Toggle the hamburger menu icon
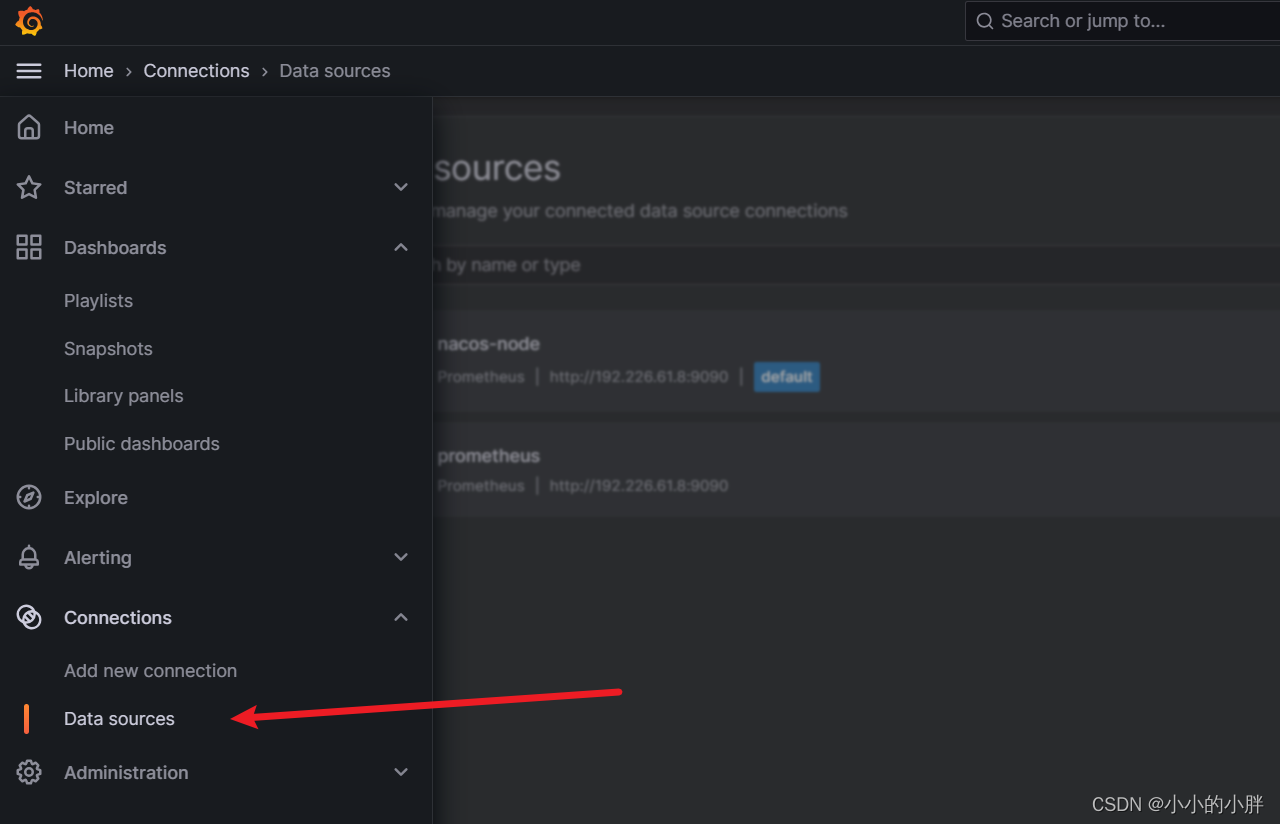The height and width of the screenshot is (824, 1280). click(x=29, y=71)
